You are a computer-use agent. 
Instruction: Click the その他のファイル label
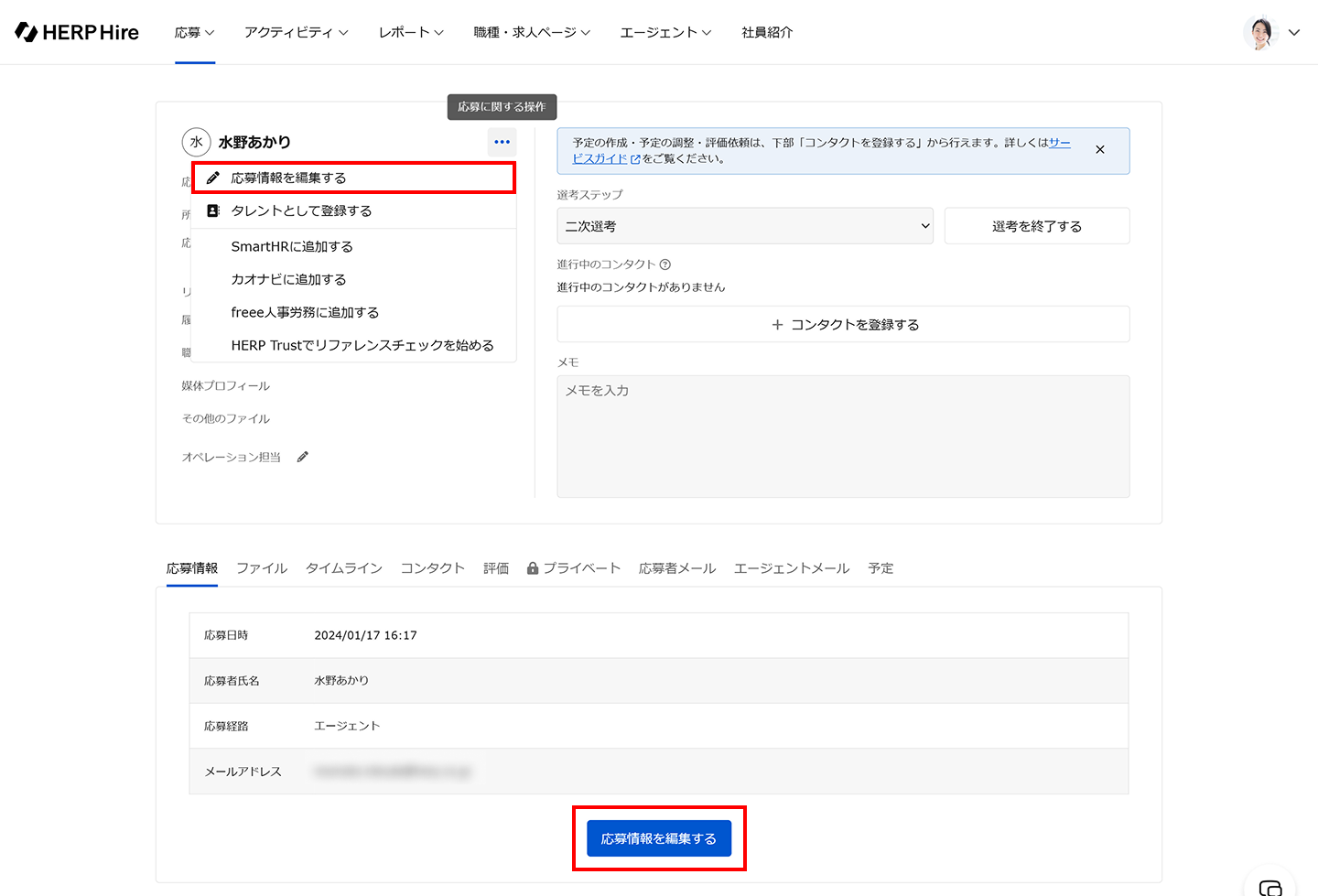[226, 418]
